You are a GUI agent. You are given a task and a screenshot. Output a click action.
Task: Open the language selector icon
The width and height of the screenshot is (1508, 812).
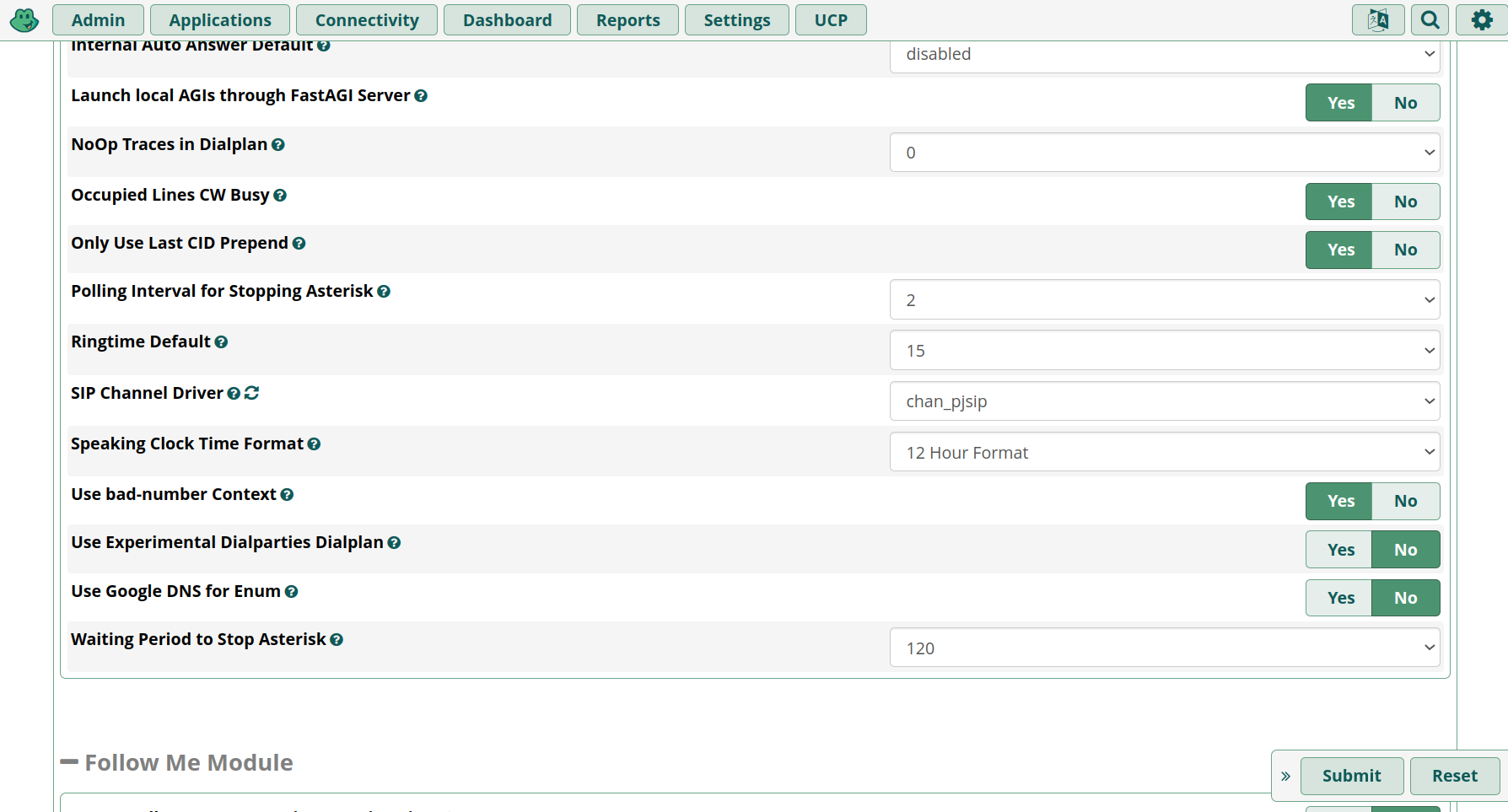click(x=1377, y=19)
